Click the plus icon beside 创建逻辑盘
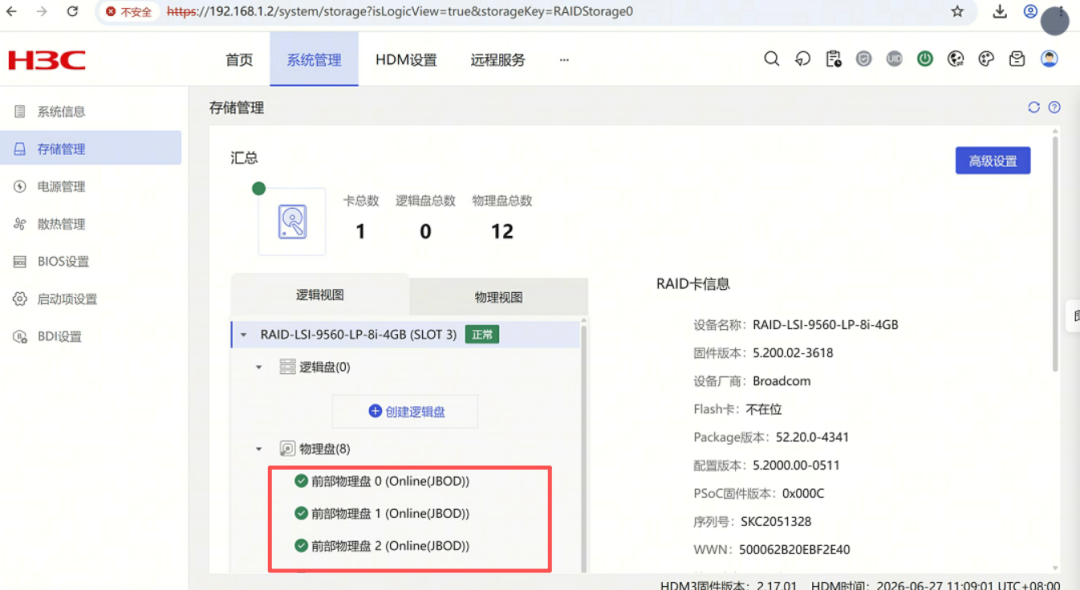Viewport: 1080px width, 590px height. (375, 411)
